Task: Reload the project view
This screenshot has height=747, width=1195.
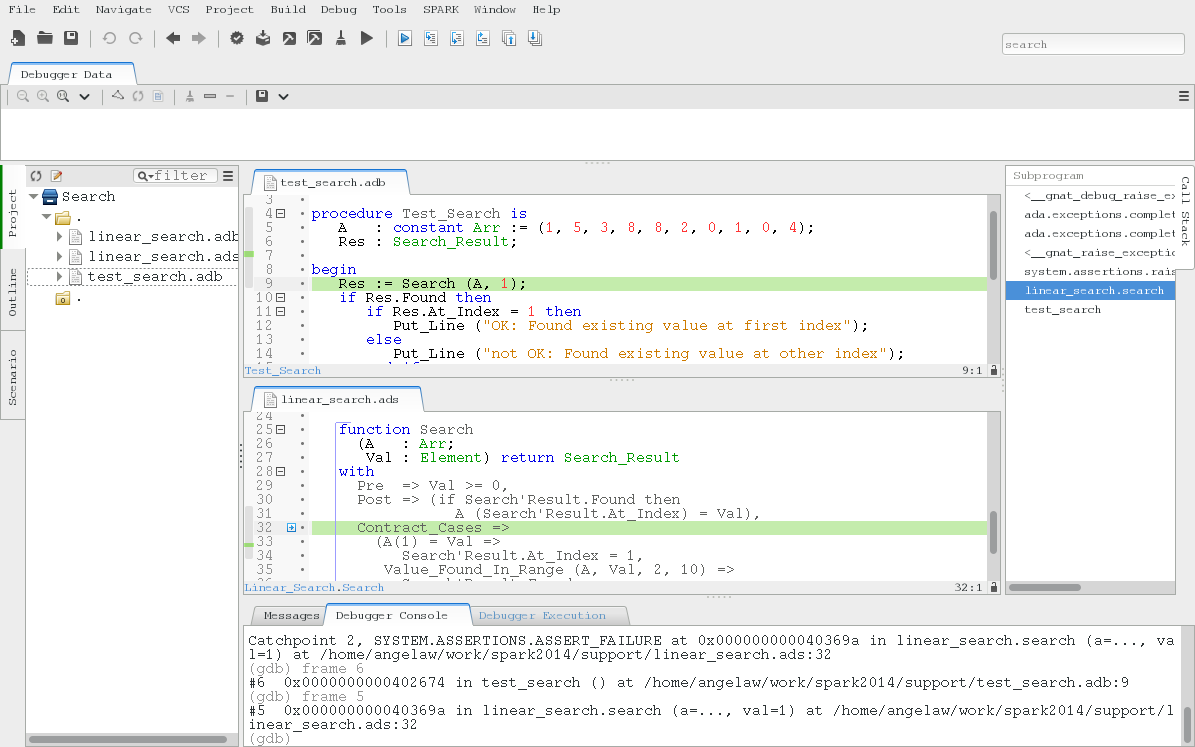Action: pos(36,175)
